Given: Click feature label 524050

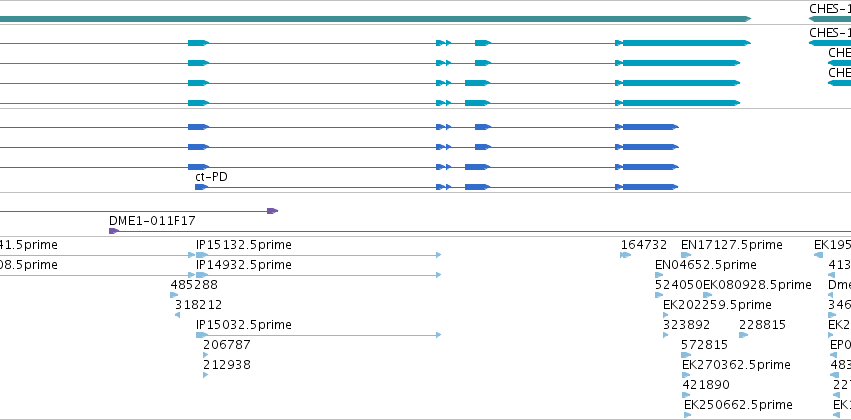Looking at the screenshot, I should click(679, 285).
